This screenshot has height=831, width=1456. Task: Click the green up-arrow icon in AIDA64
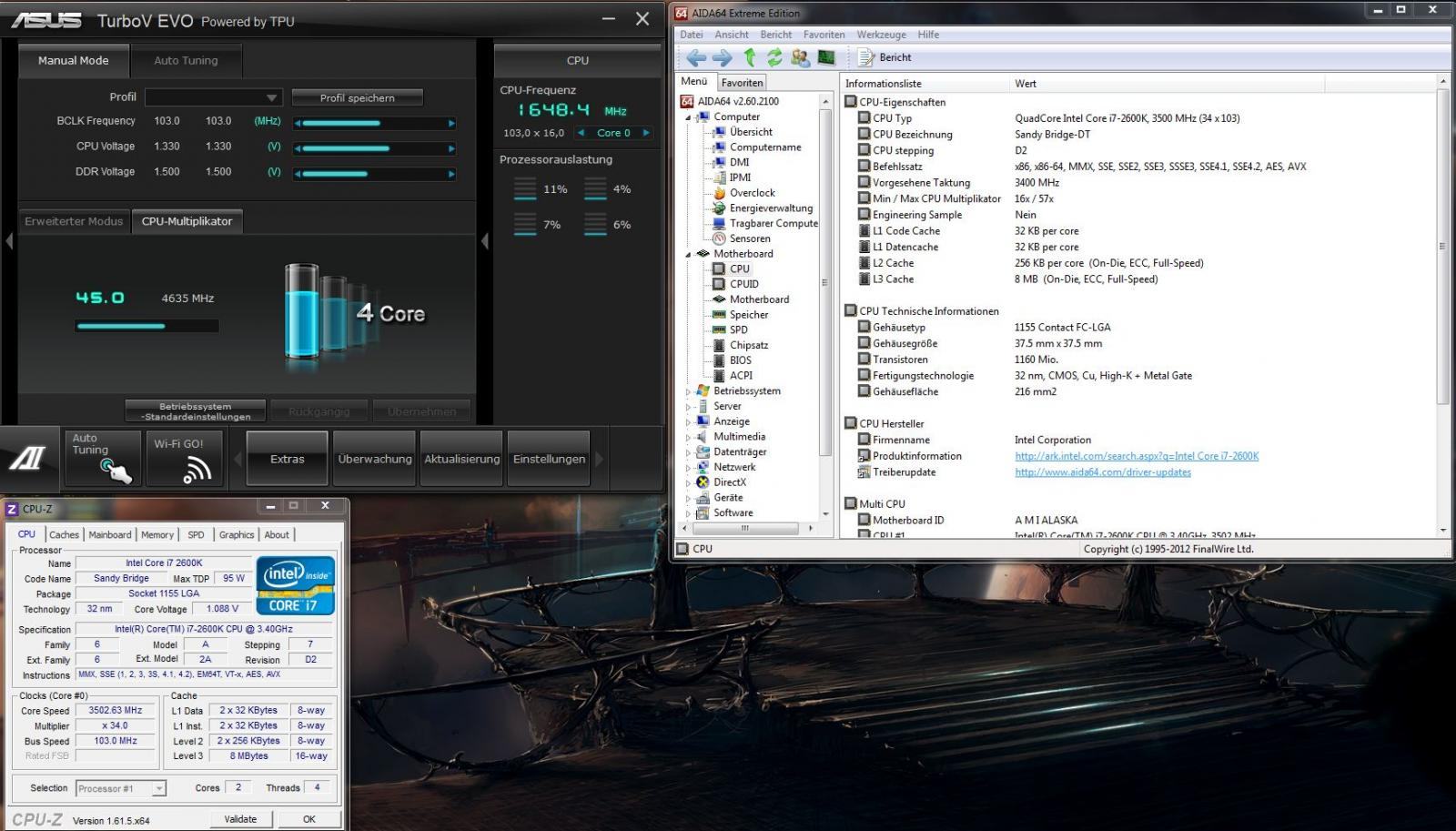[749, 57]
